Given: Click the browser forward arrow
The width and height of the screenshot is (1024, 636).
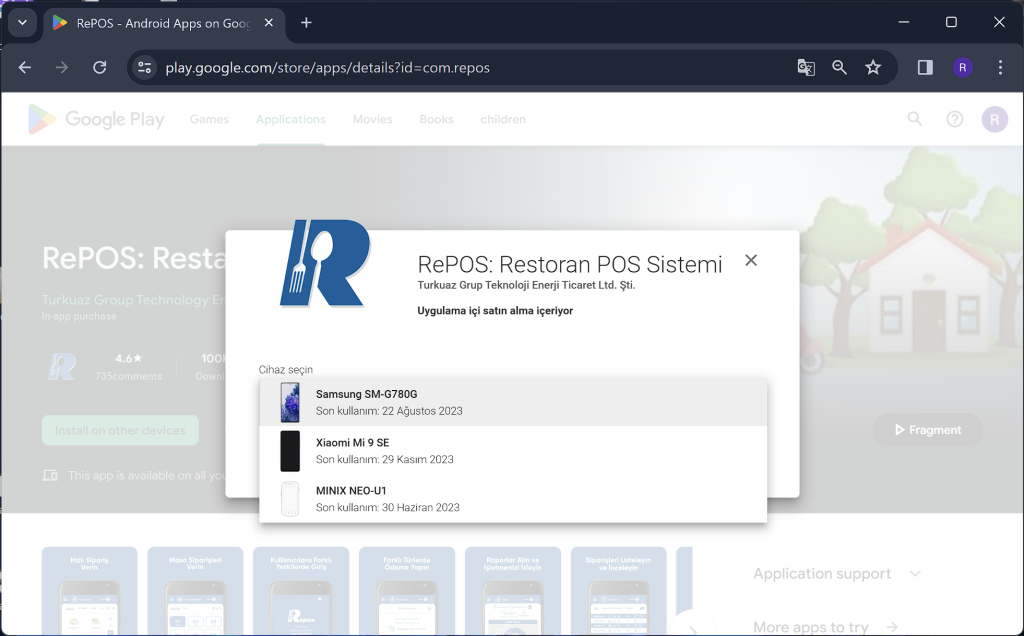Looking at the screenshot, I should [x=62, y=67].
